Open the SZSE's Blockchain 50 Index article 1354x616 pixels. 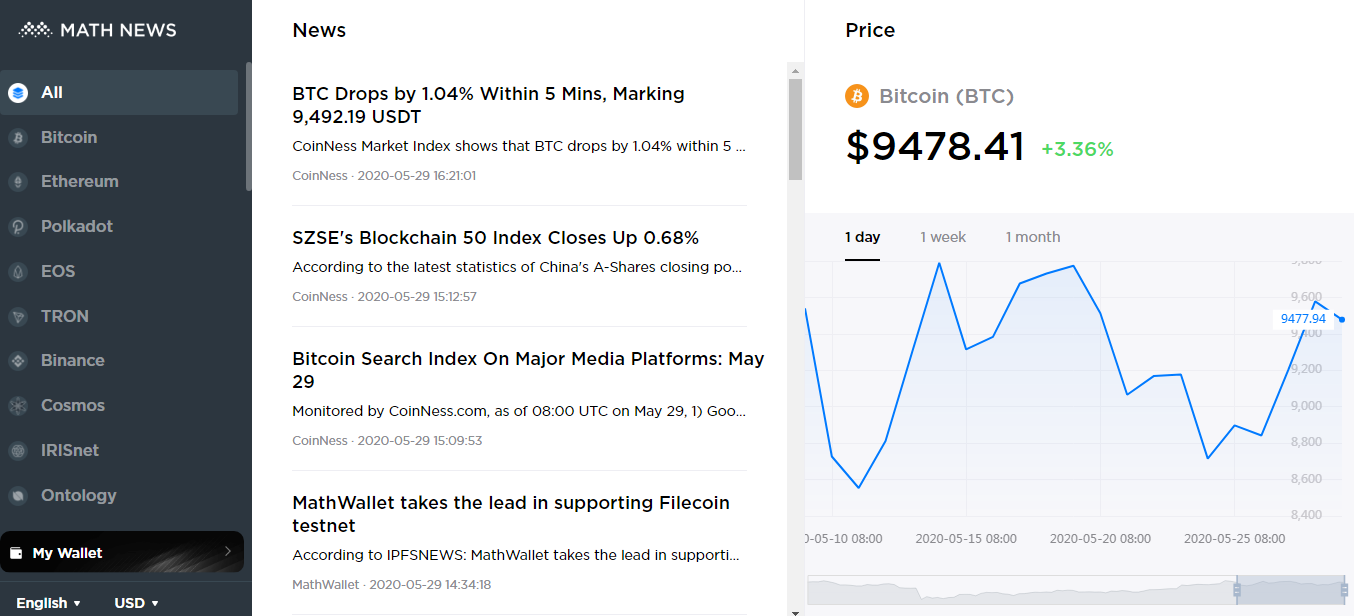pos(495,238)
